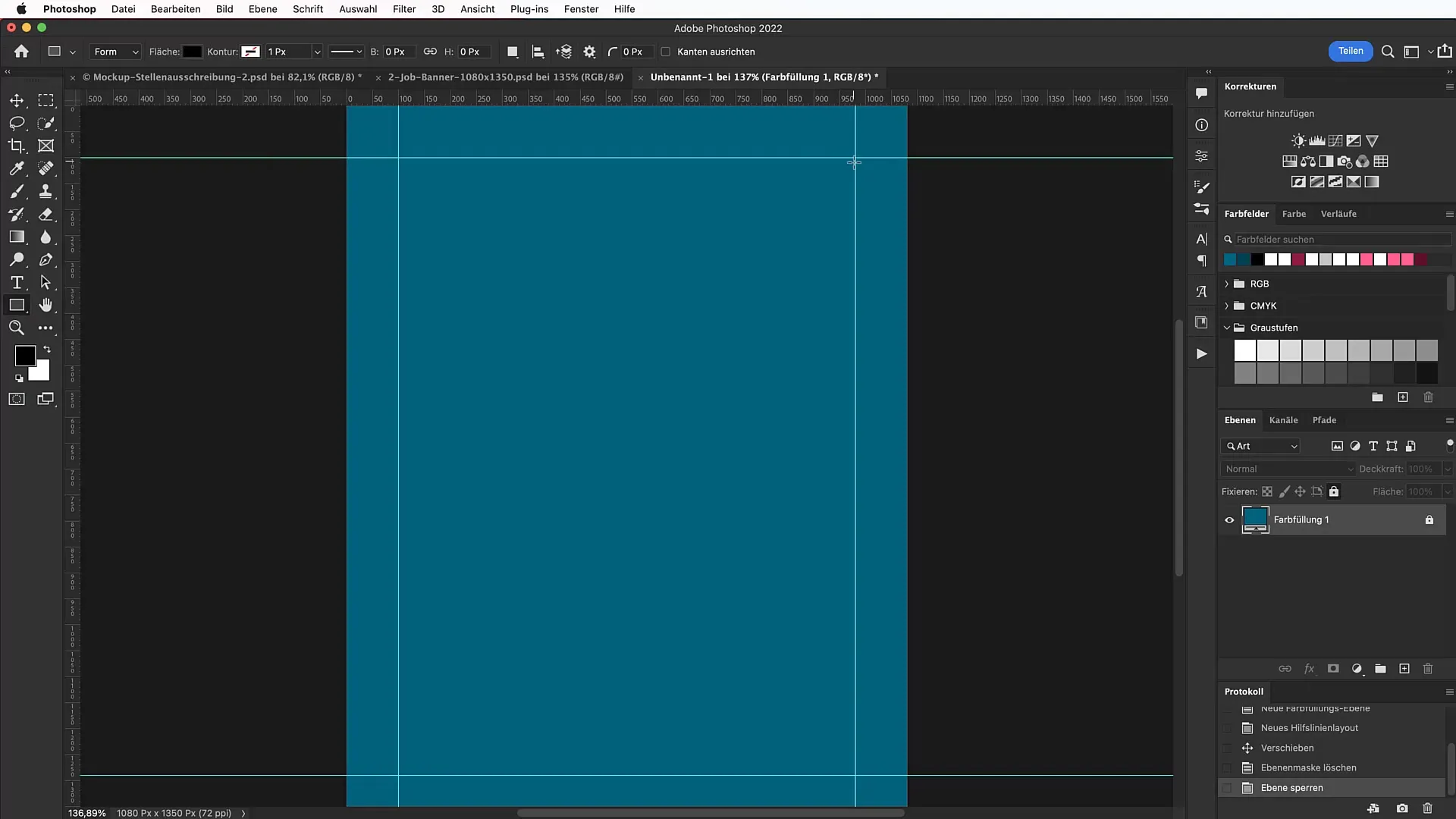Toggle lock position of layer
The height and width of the screenshot is (819, 1456).
click(x=1300, y=491)
